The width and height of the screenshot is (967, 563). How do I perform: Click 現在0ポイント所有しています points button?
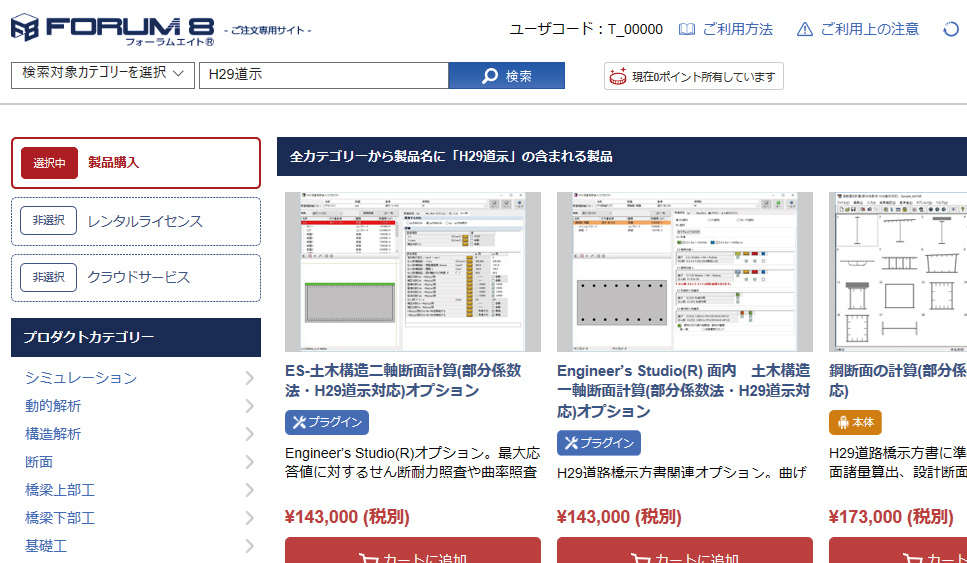[x=694, y=76]
